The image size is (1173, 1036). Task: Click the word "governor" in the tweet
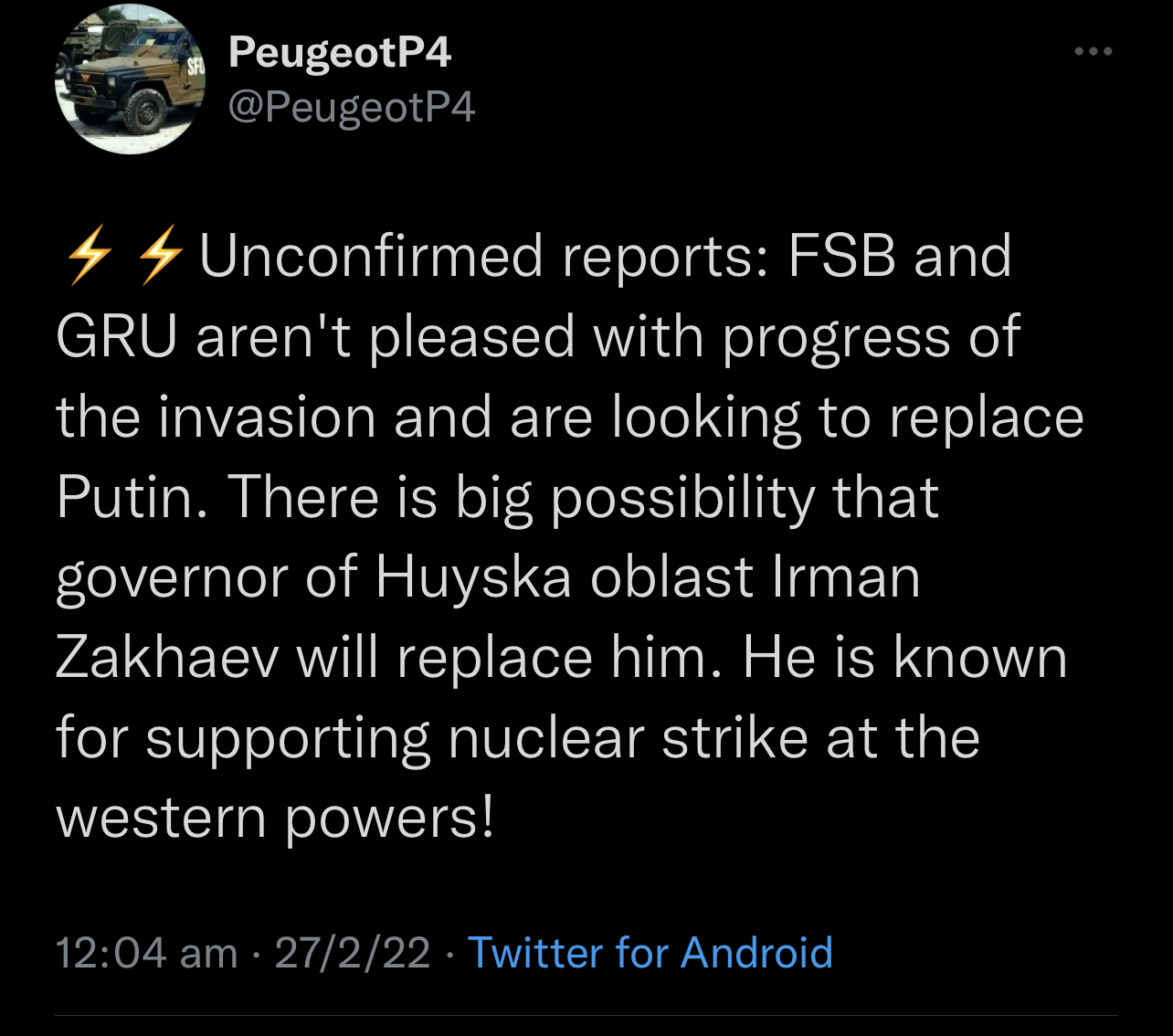point(171,579)
